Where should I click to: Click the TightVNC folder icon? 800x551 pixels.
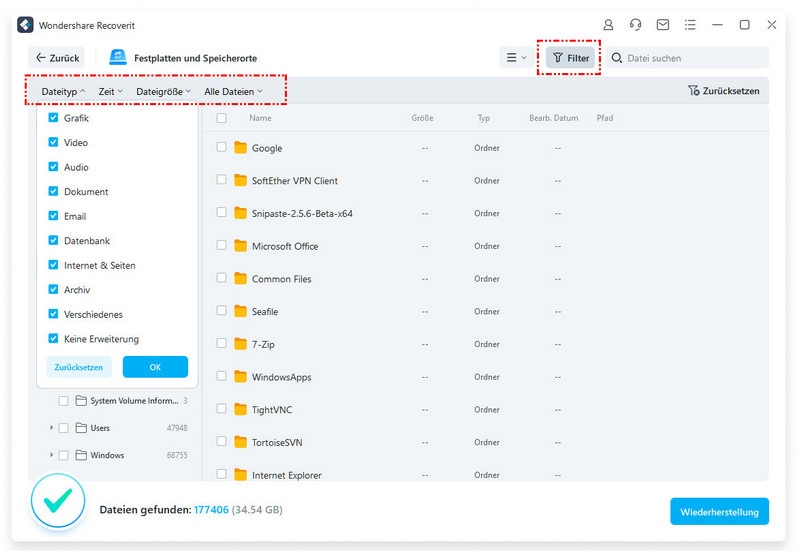click(x=240, y=409)
